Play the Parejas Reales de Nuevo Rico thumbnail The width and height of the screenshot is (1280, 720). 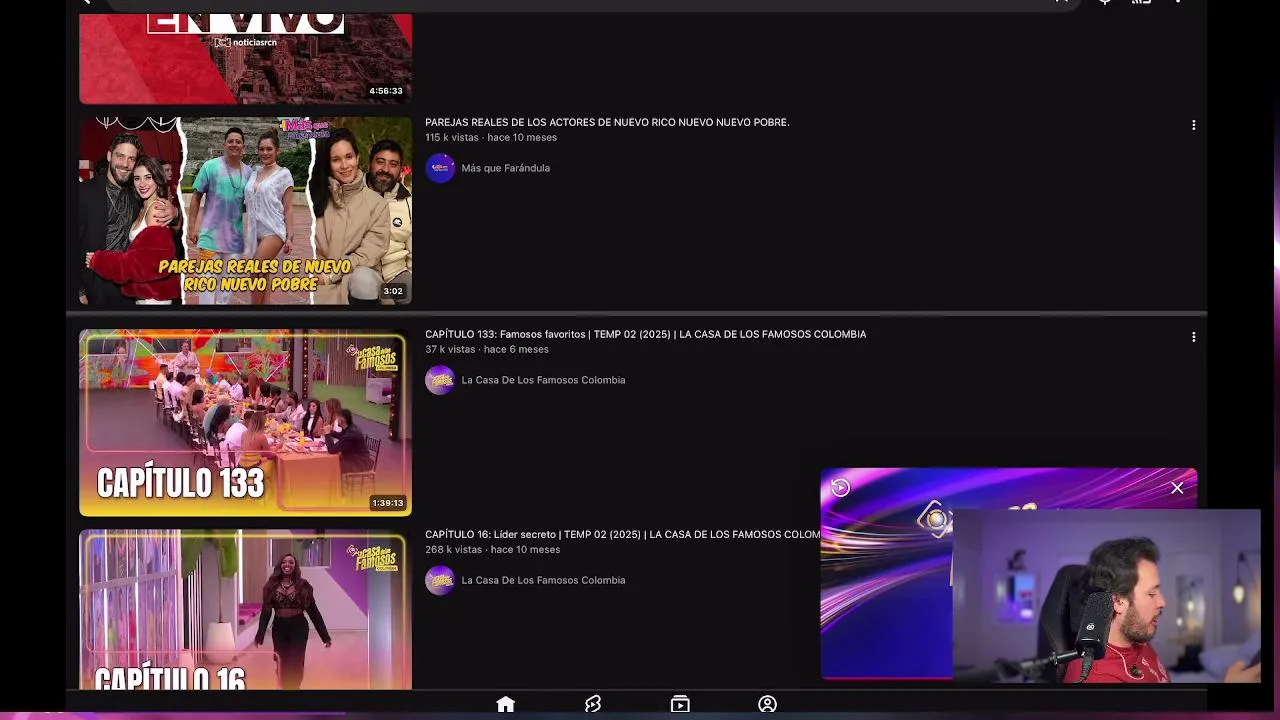(x=245, y=211)
